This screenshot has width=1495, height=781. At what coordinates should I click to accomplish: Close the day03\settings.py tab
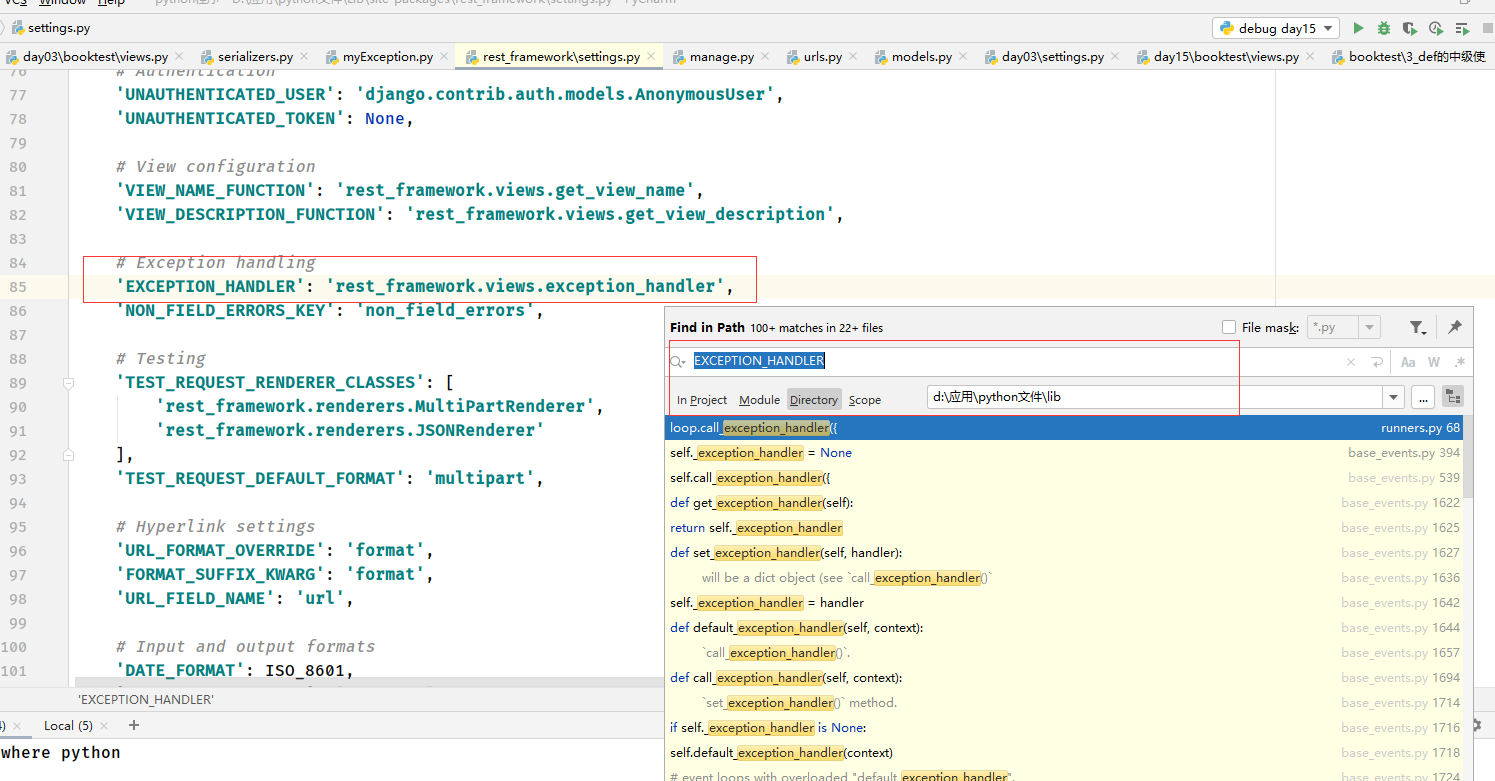point(1114,57)
